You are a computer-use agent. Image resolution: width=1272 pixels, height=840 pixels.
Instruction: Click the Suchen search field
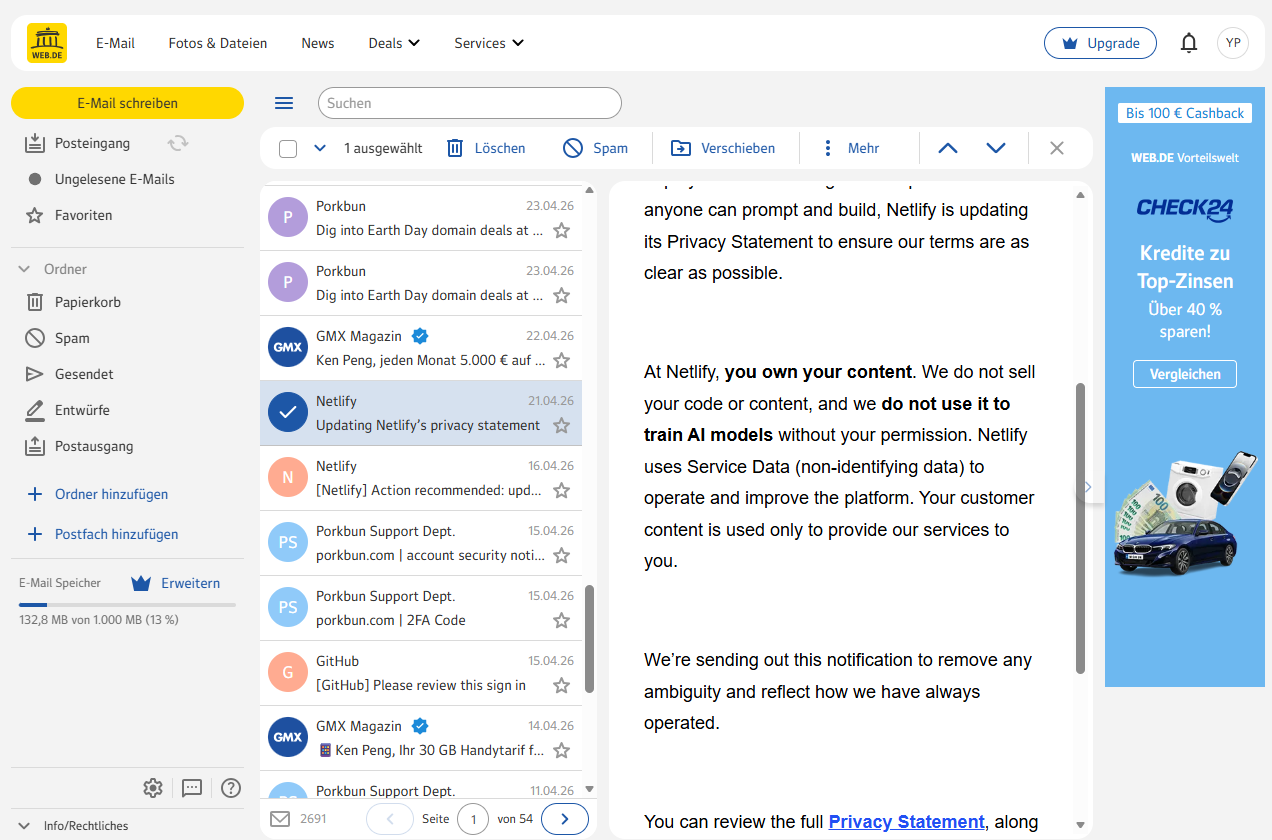(470, 103)
